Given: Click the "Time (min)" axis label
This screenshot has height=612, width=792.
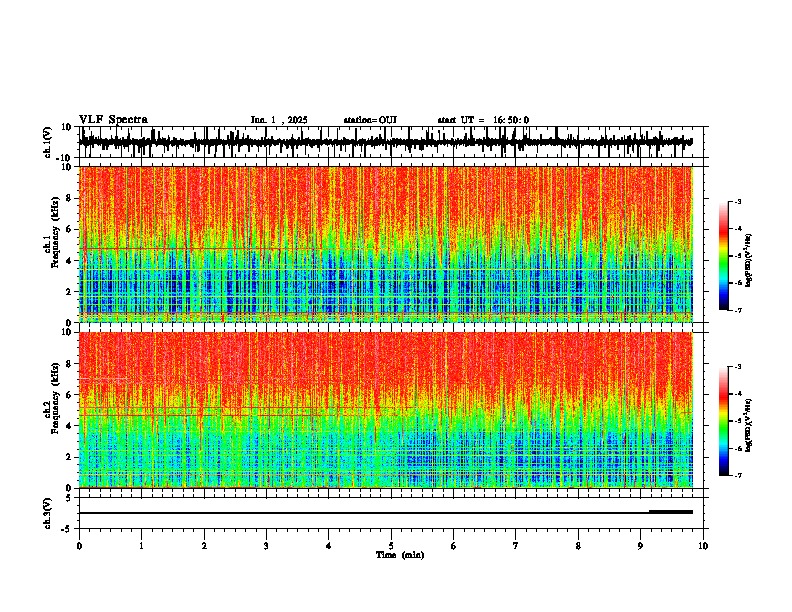Looking at the screenshot, I should [400, 555].
